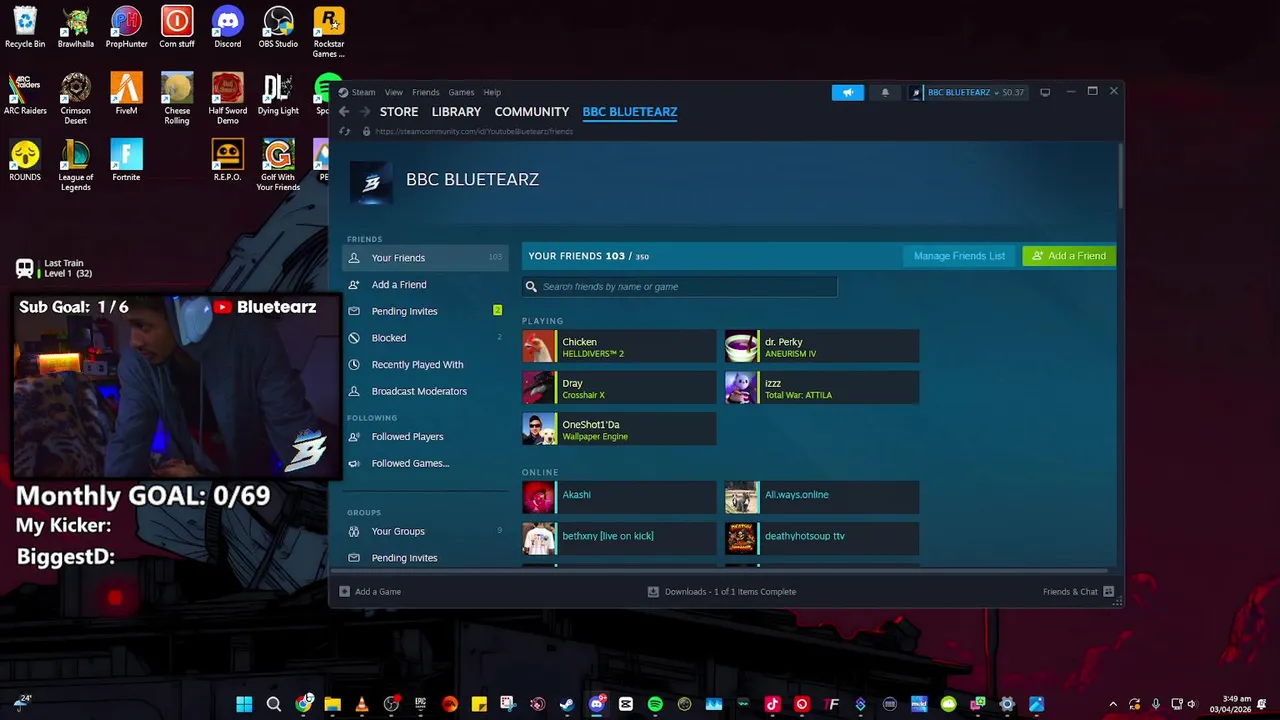The height and width of the screenshot is (720, 1280).
Task: Switch to the LIBRARY tab
Action: 456,112
